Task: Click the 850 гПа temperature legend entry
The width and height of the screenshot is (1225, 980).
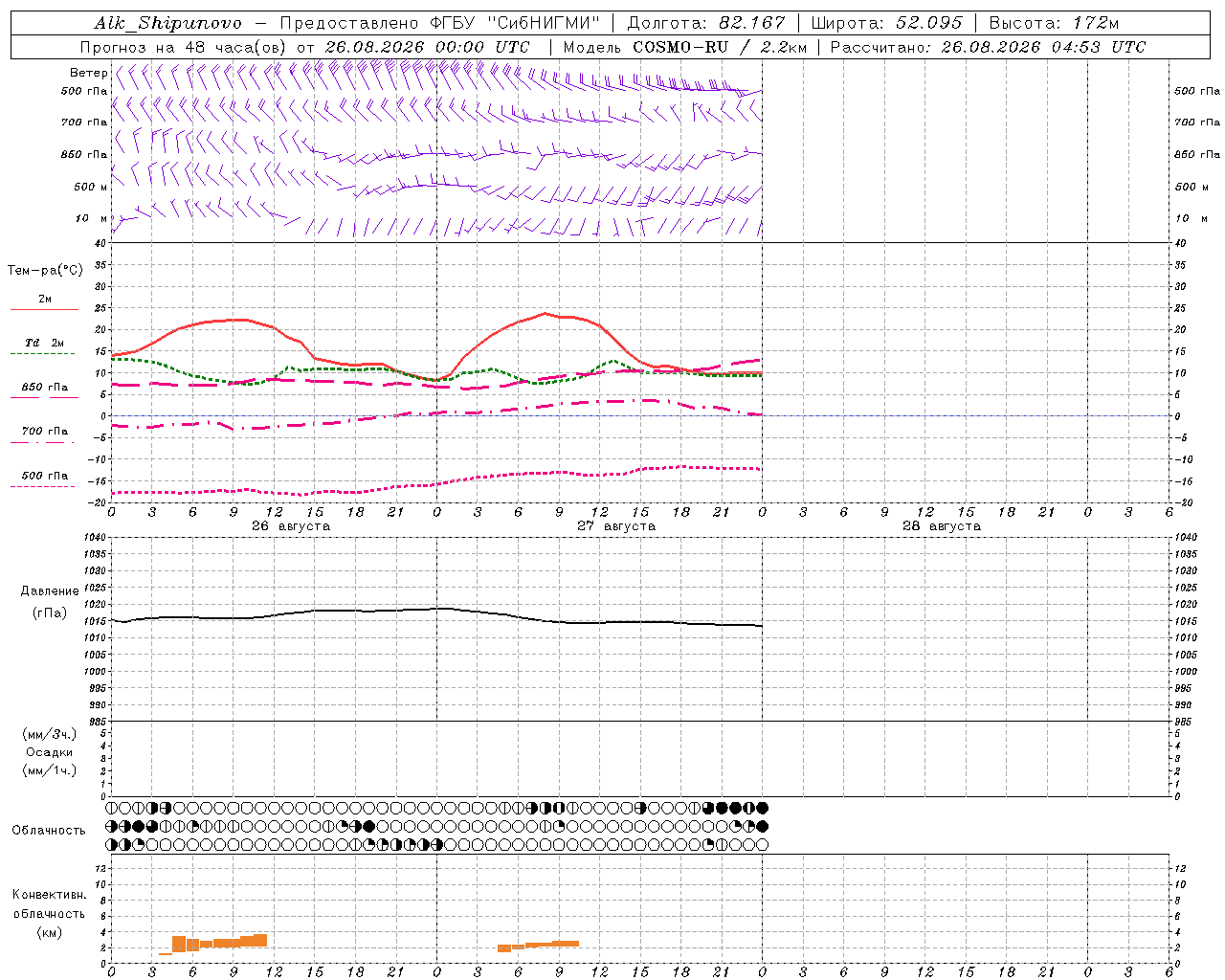Action: (44, 391)
